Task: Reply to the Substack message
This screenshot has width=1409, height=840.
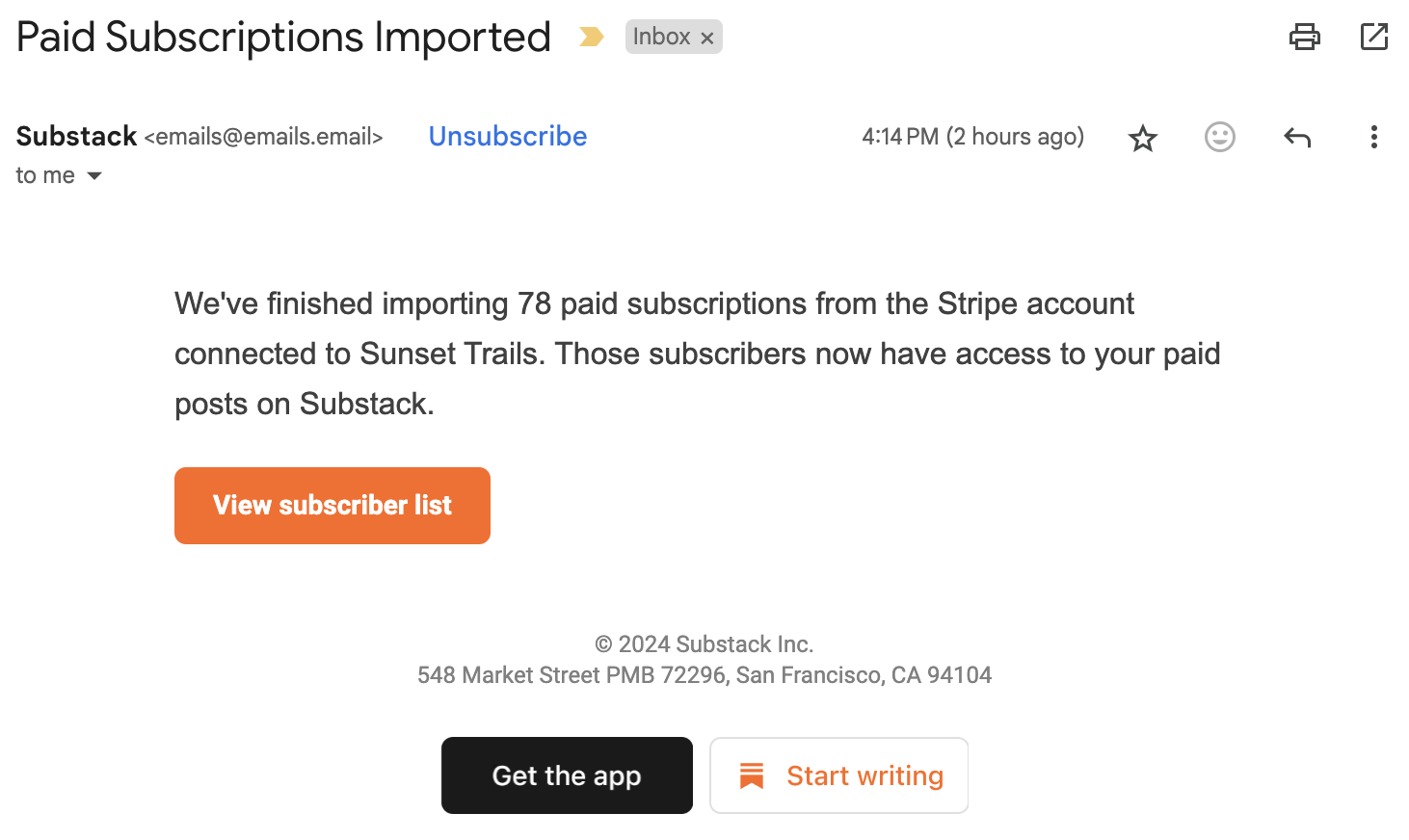Action: pos(1297,138)
